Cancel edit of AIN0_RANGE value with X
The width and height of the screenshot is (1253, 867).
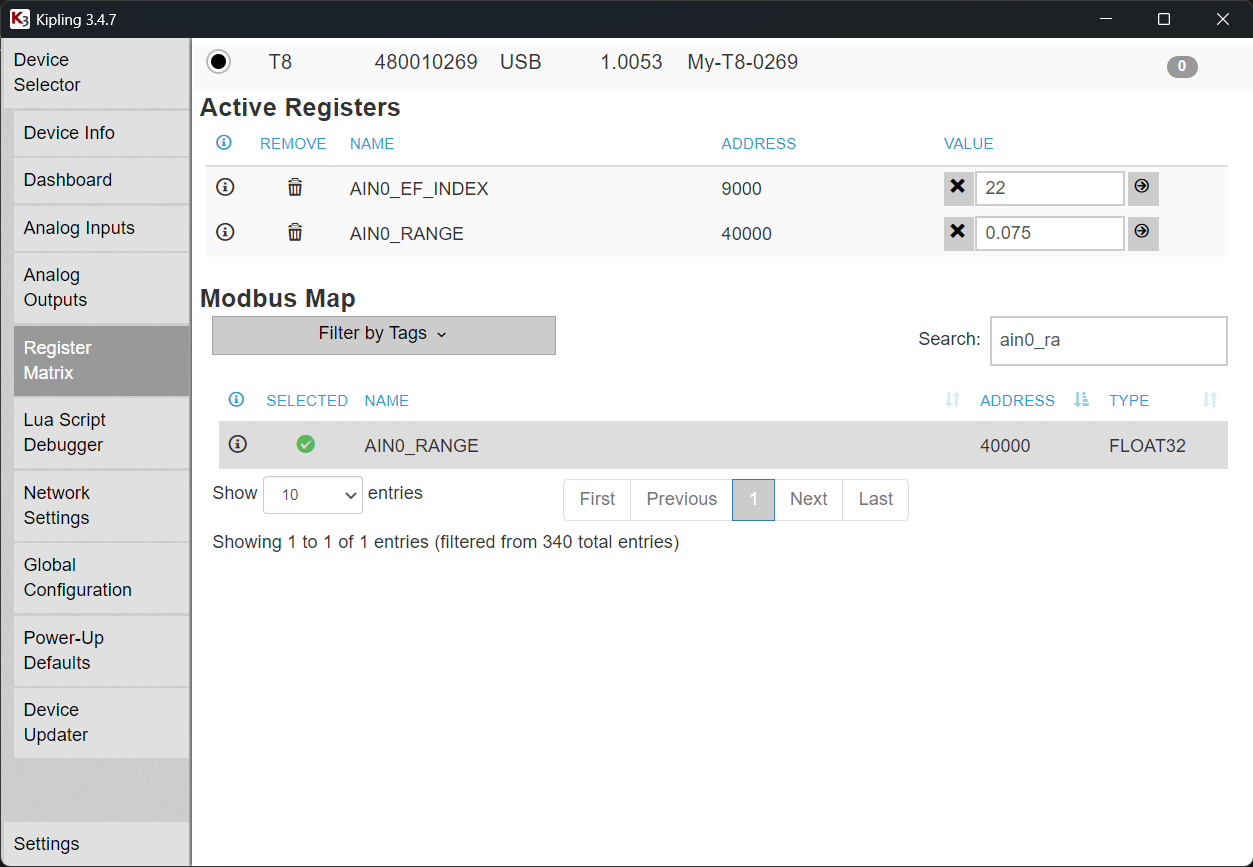pos(958,232)
